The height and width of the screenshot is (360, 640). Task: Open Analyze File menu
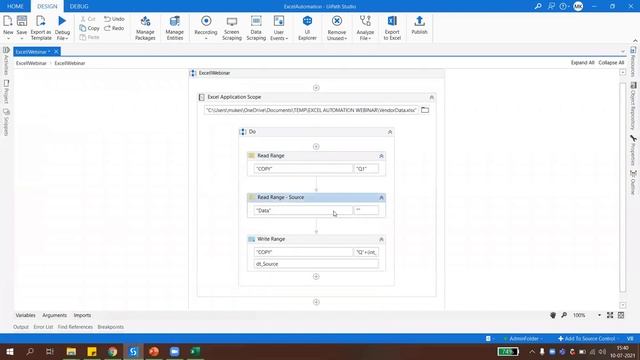[365, 27]
